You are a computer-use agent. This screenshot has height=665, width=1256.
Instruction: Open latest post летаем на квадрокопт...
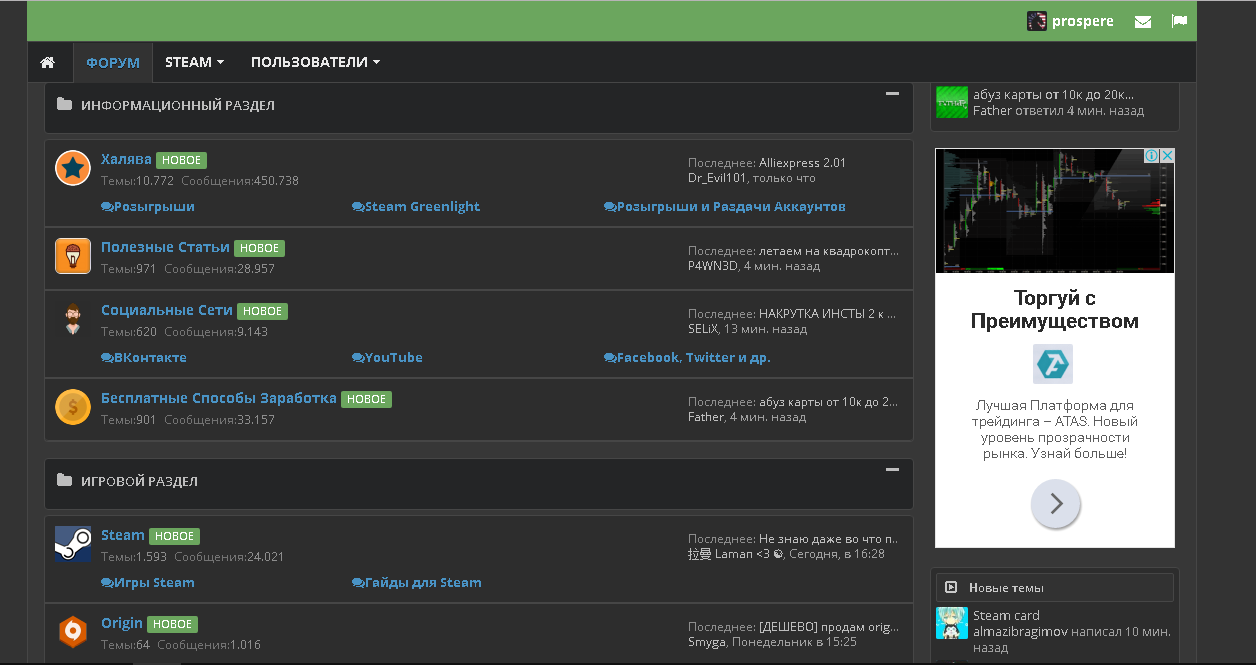click(829, 250)
